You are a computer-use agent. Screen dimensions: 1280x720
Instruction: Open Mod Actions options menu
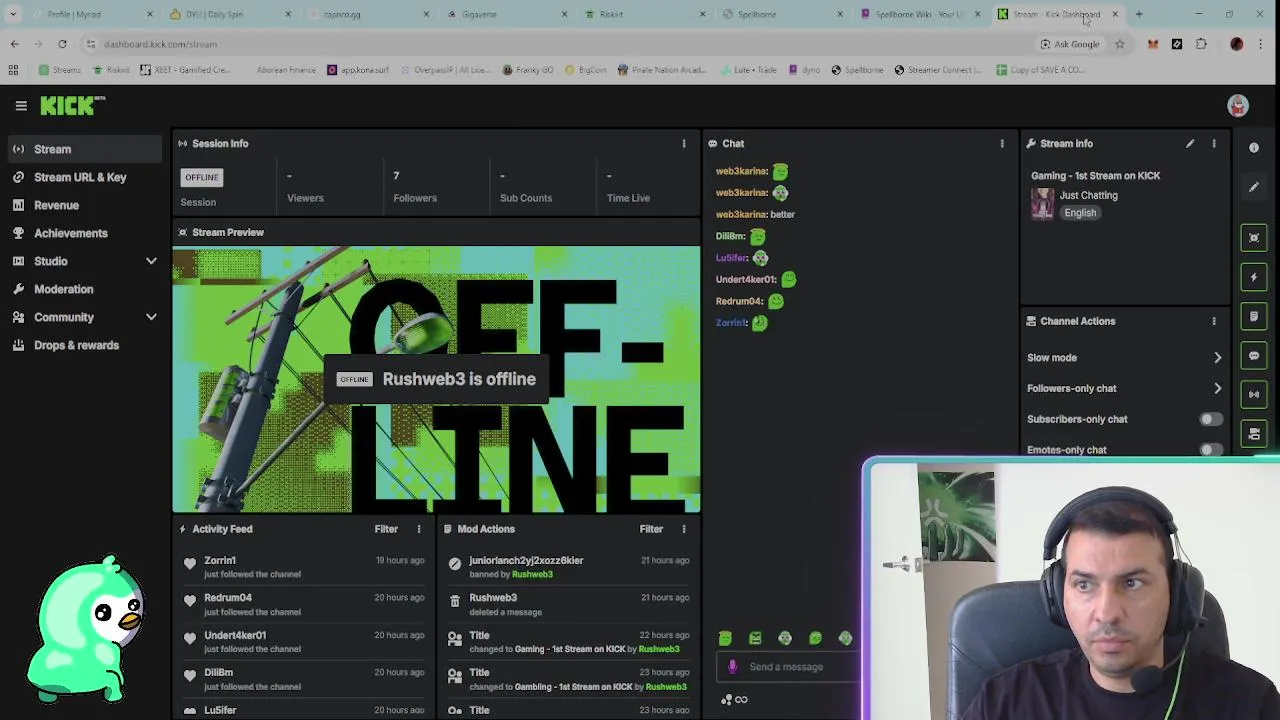pyautogui.click(x=684, y=529)
